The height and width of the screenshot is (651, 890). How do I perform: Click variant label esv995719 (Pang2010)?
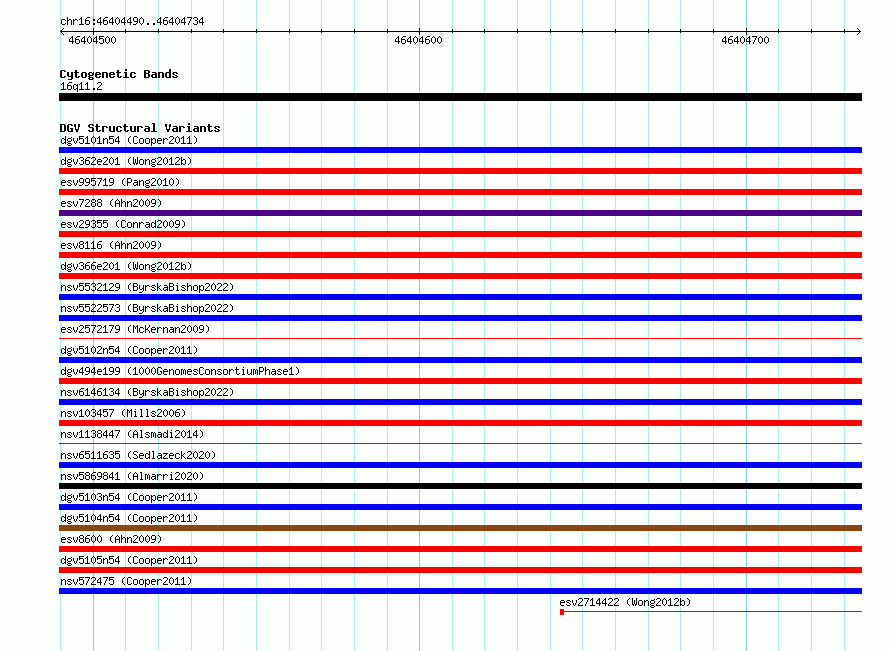pyautogui.click(x=120, y=182)
